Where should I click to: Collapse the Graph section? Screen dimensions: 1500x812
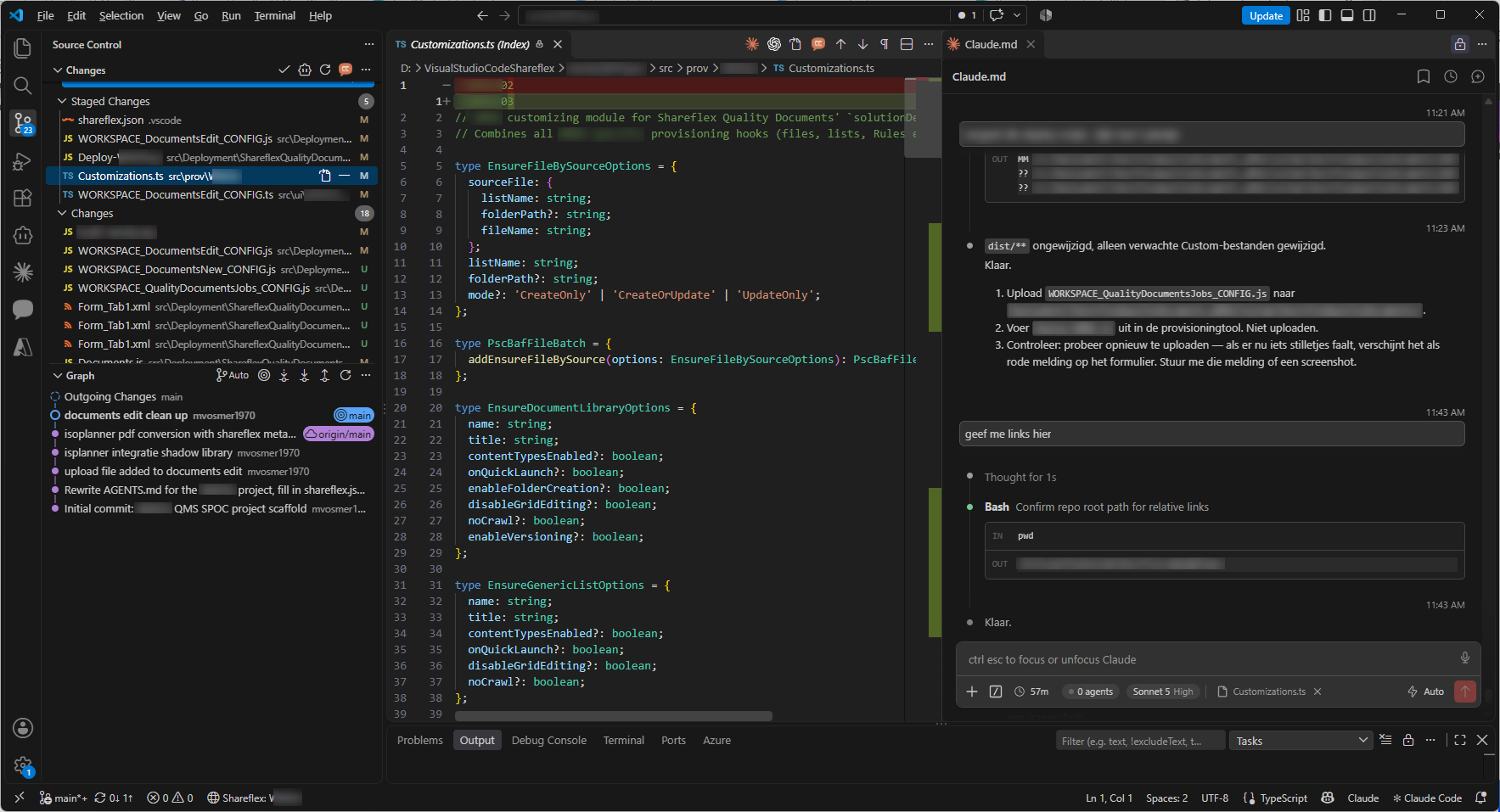tap(58, 375)
